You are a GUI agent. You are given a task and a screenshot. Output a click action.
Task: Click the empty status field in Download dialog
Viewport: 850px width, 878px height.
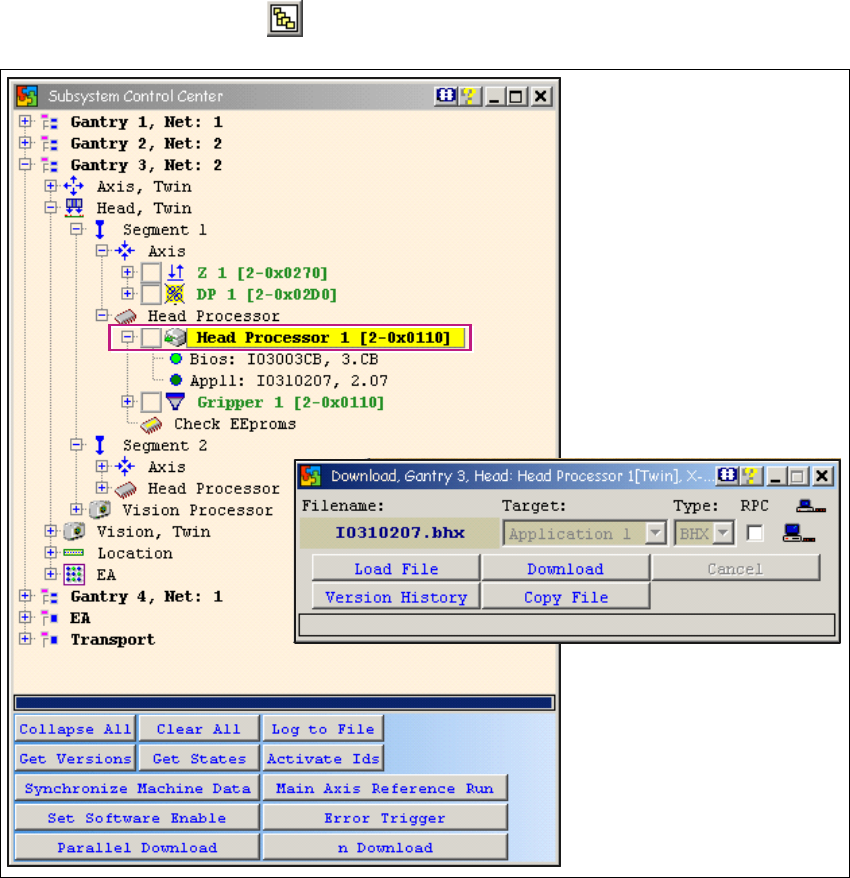(567, 624)
